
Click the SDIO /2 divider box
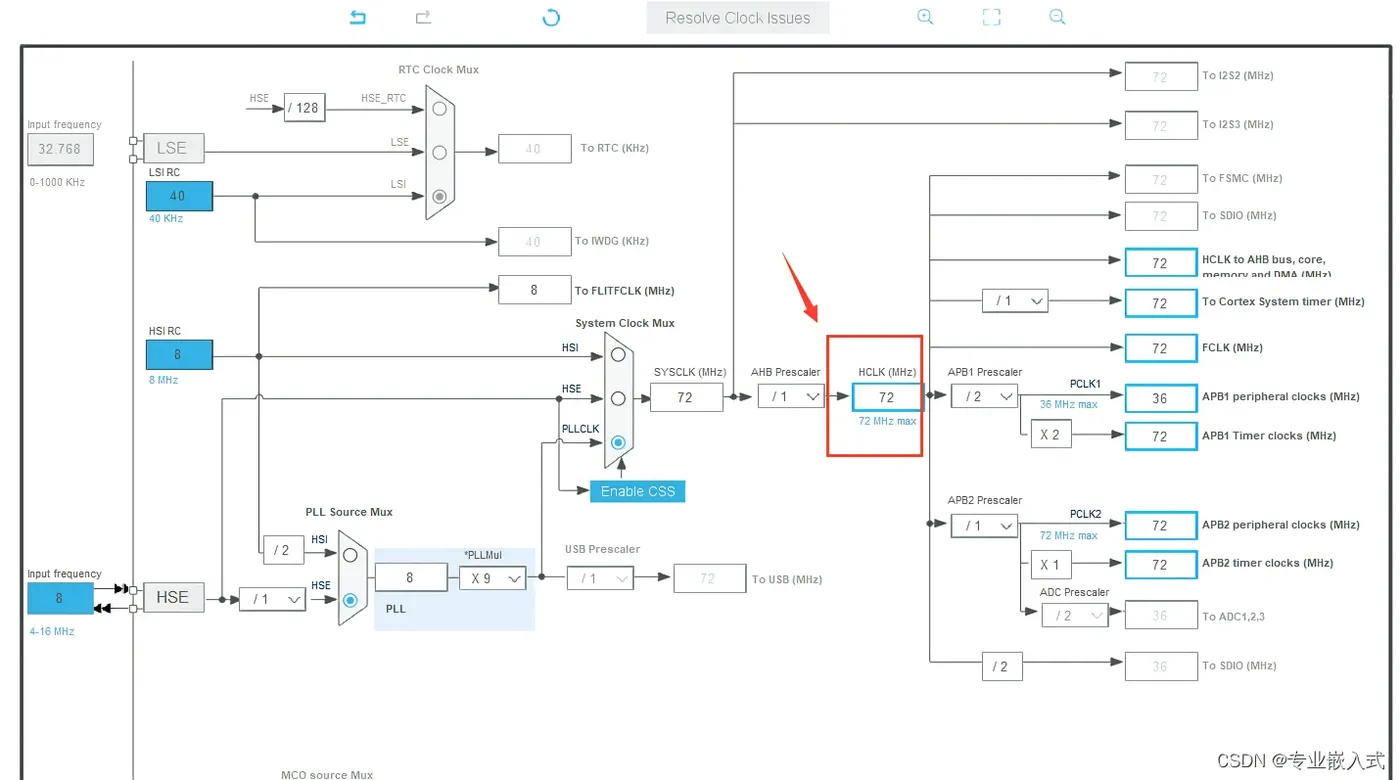pos(1001,666)
